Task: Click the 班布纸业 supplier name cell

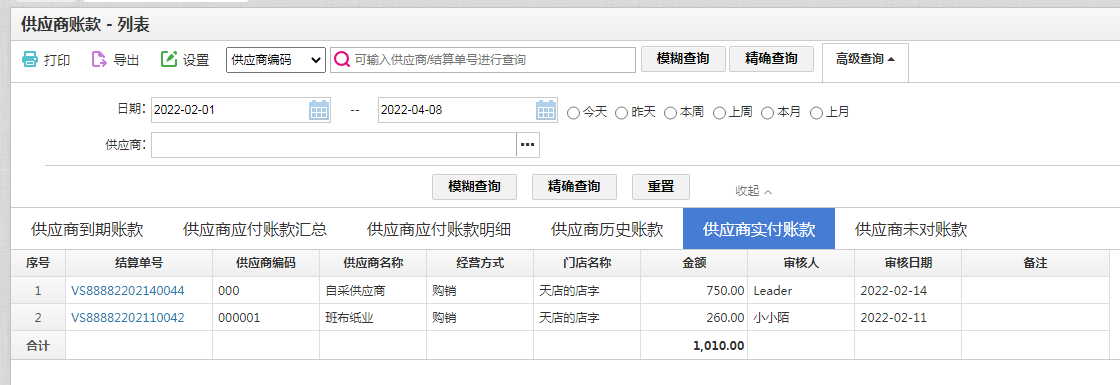Action: (x=373, y=318)
